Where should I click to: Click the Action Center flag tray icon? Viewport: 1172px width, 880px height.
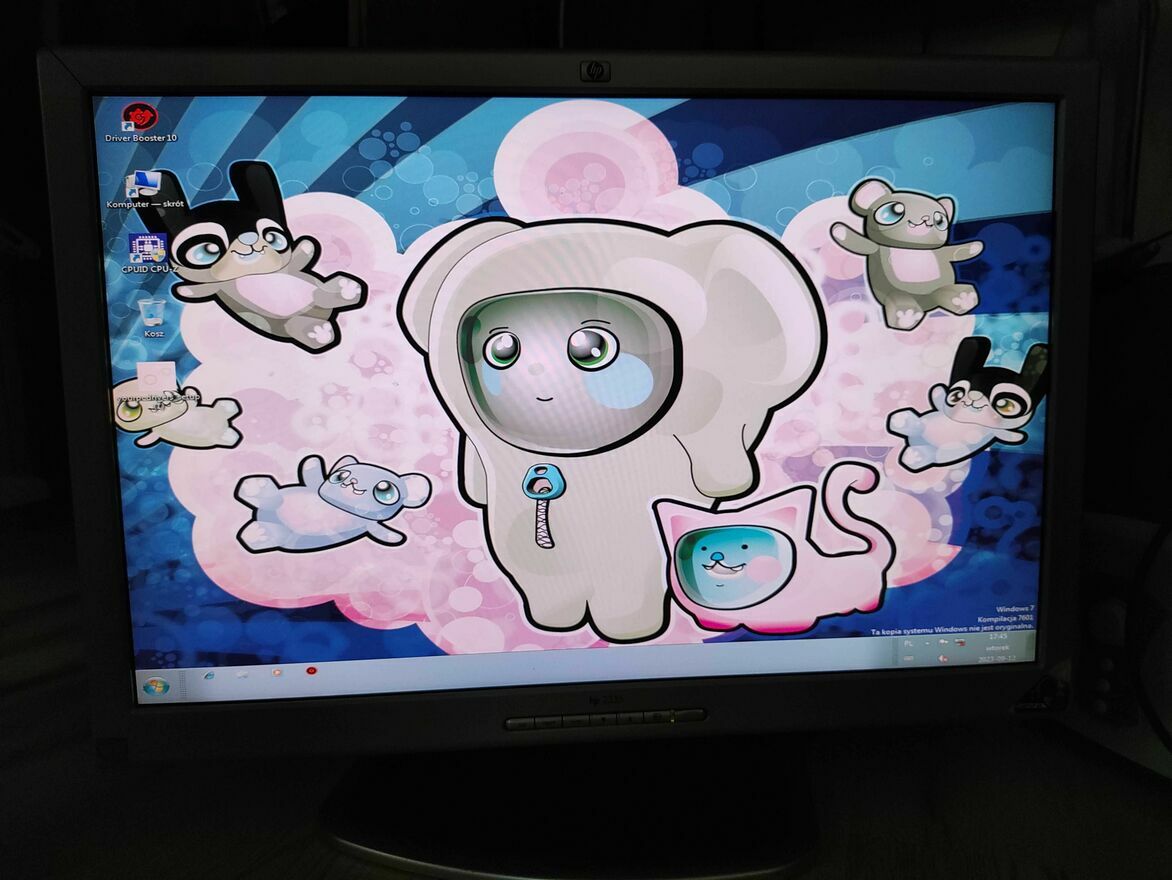(x=943, y=643)
